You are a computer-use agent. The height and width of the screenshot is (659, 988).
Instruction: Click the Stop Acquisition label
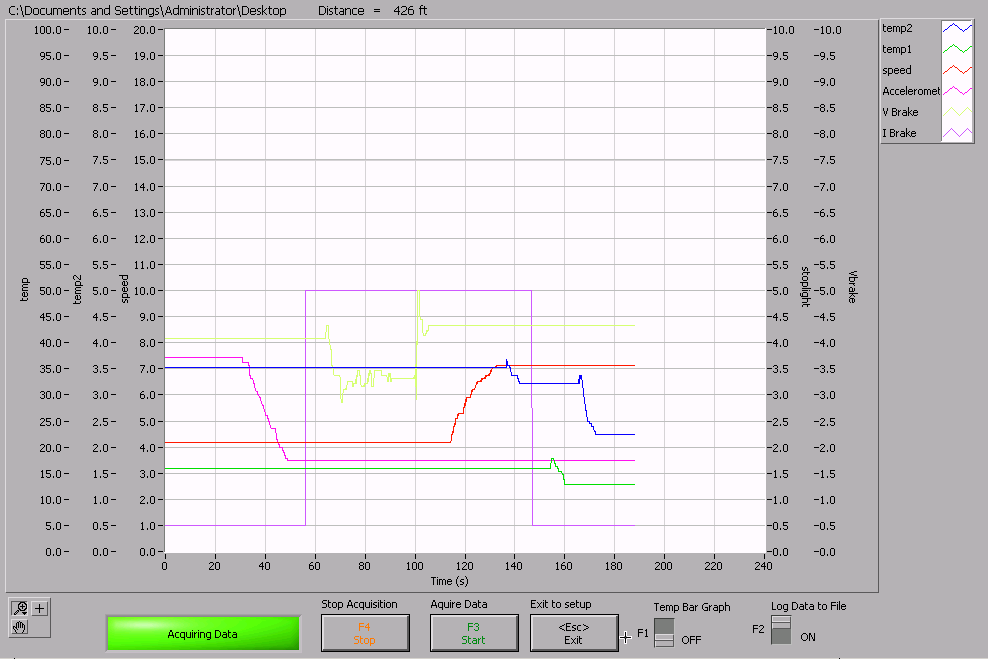(x=359, y=604)
